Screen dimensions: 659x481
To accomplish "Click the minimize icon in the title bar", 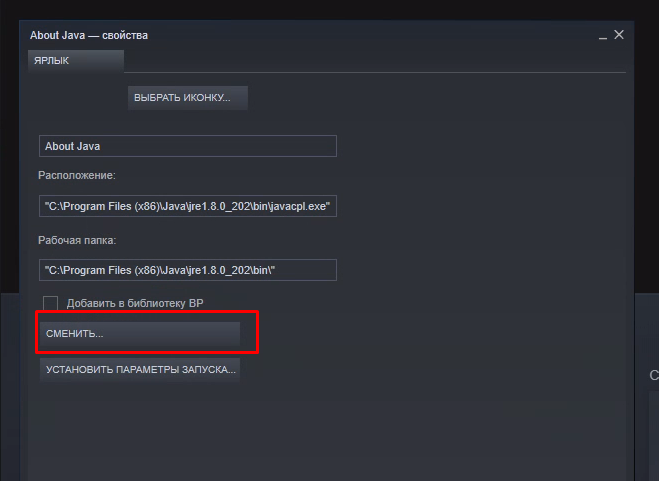I will pyautogui.click(x=602, y=36).
